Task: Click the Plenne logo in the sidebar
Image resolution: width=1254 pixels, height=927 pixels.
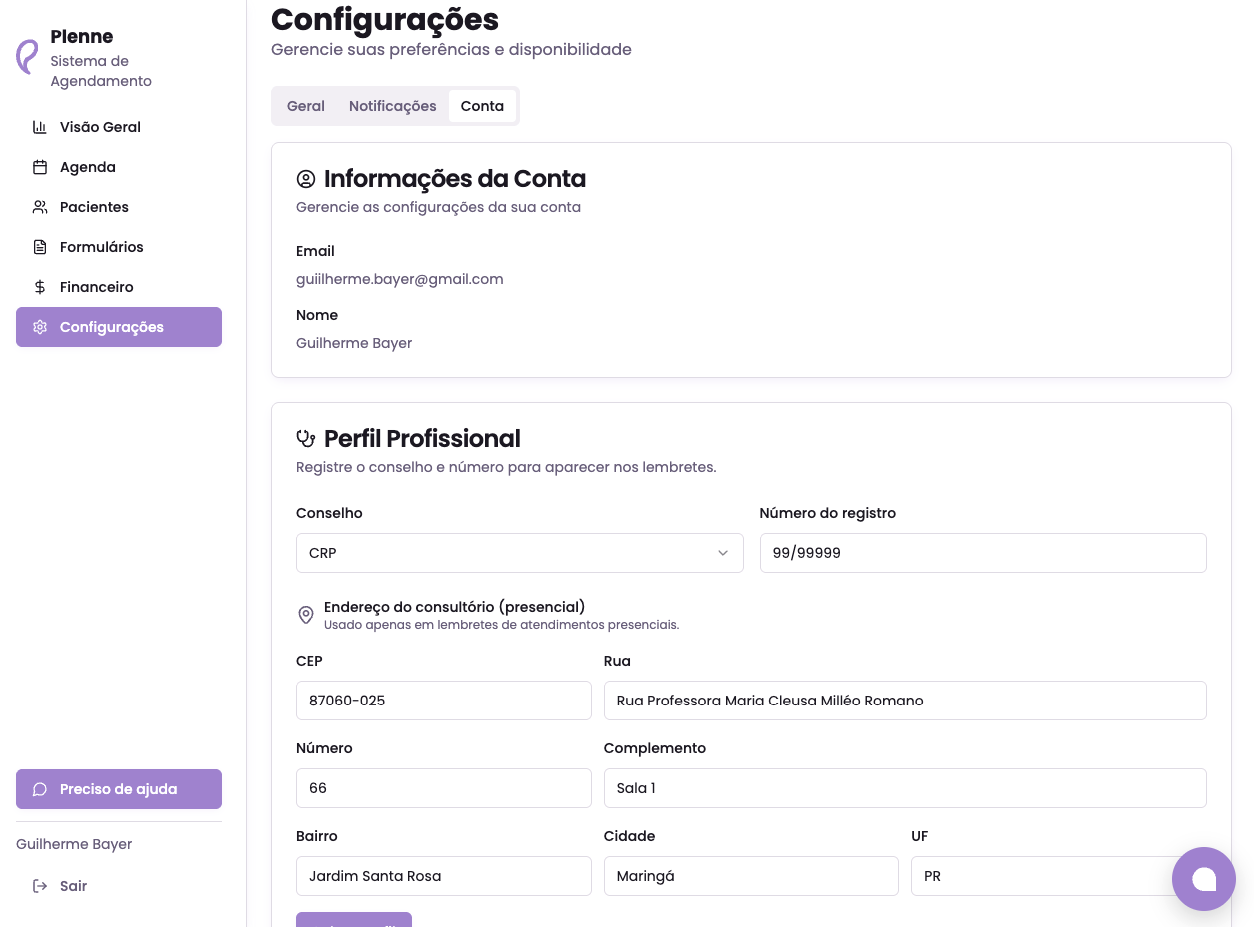Action: pos(27,57)
